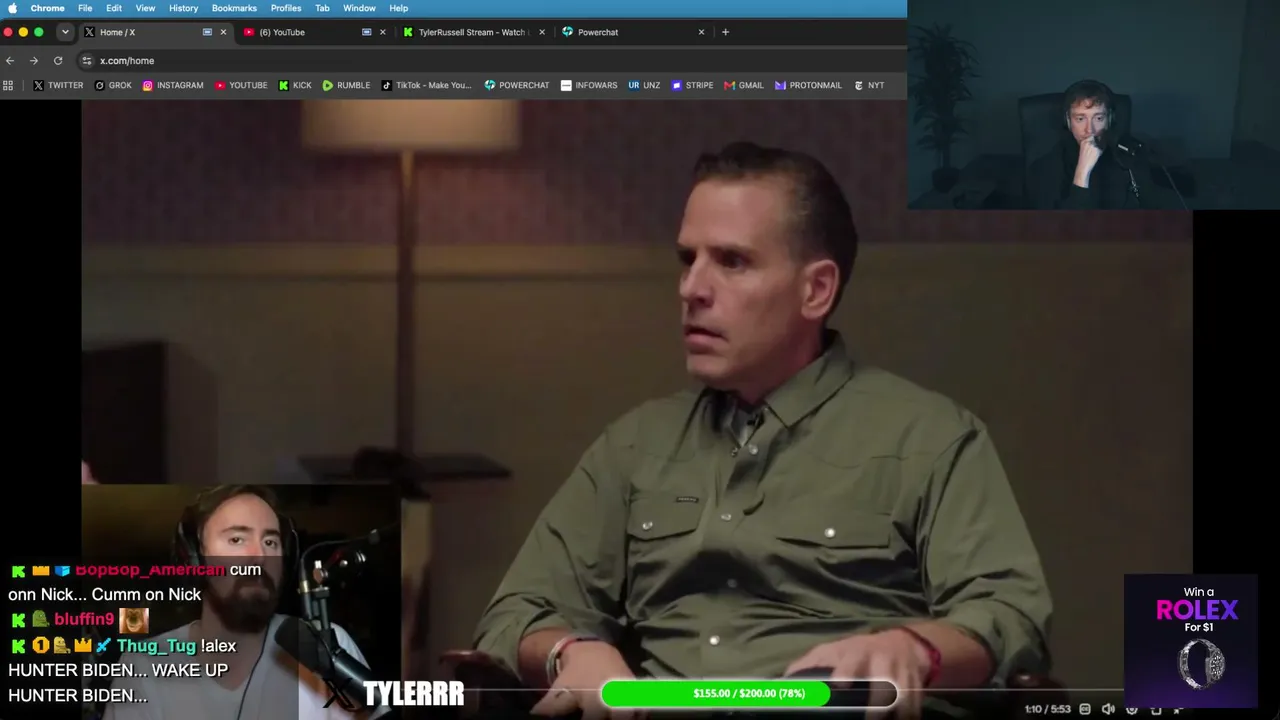Open the View menu

[145, 8]
